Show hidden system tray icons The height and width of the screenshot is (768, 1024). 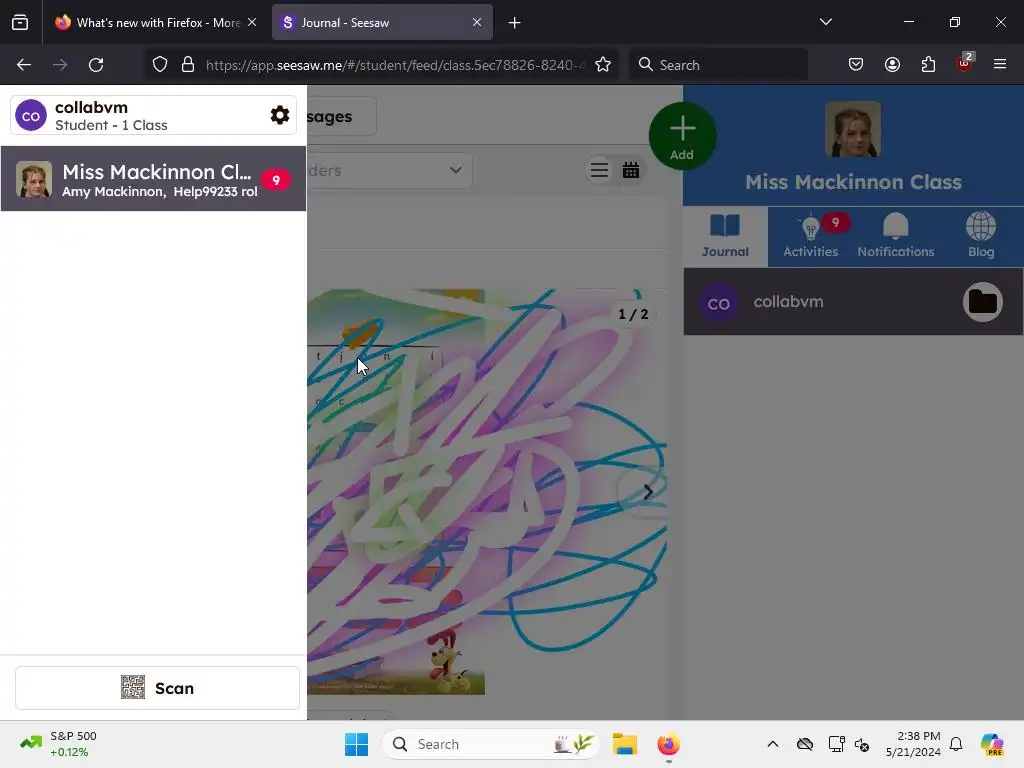pyautogui.click(x=773, y=744)
